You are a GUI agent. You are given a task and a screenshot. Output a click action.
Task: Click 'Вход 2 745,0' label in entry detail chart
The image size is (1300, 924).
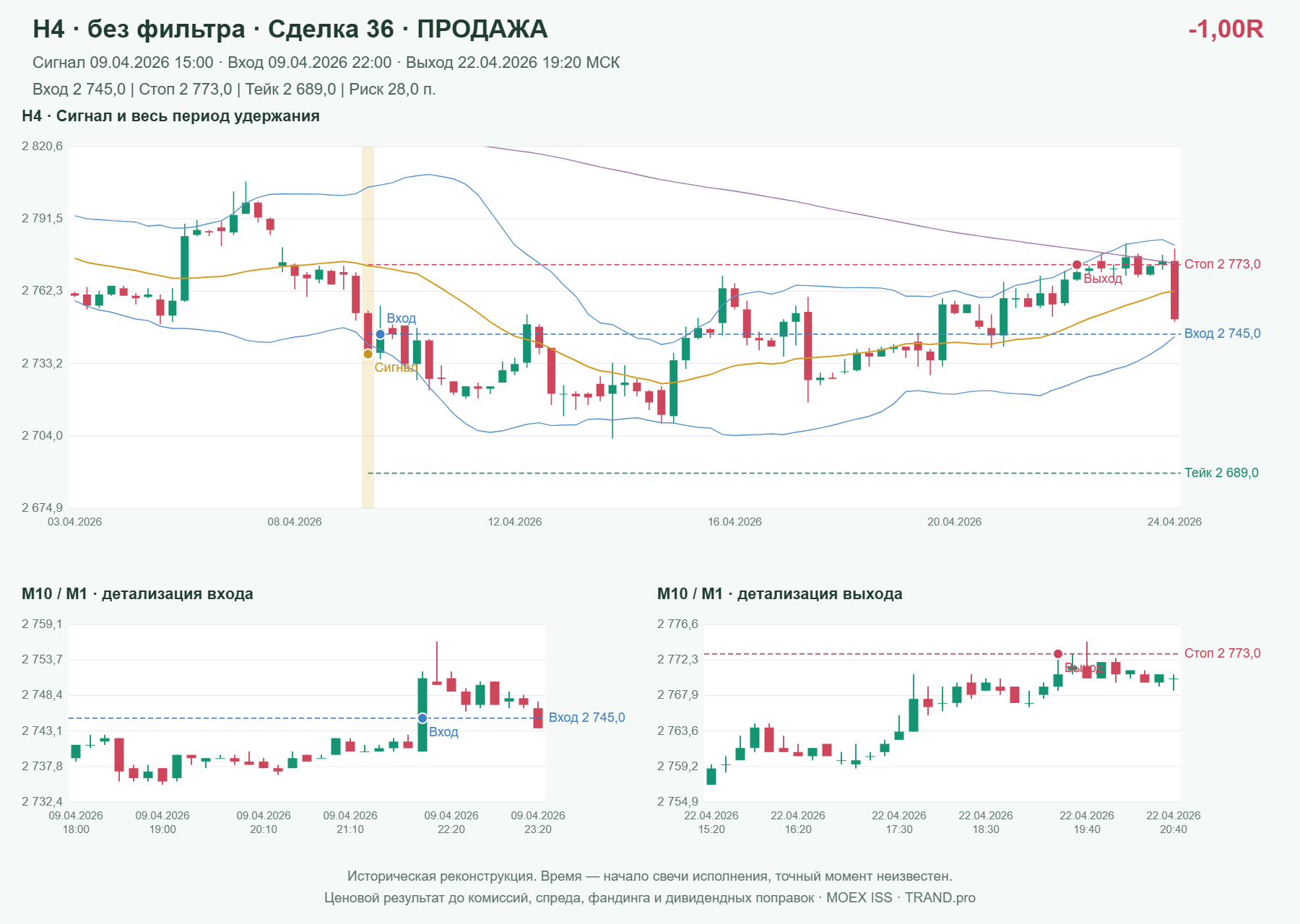click(x=586, y=718)
